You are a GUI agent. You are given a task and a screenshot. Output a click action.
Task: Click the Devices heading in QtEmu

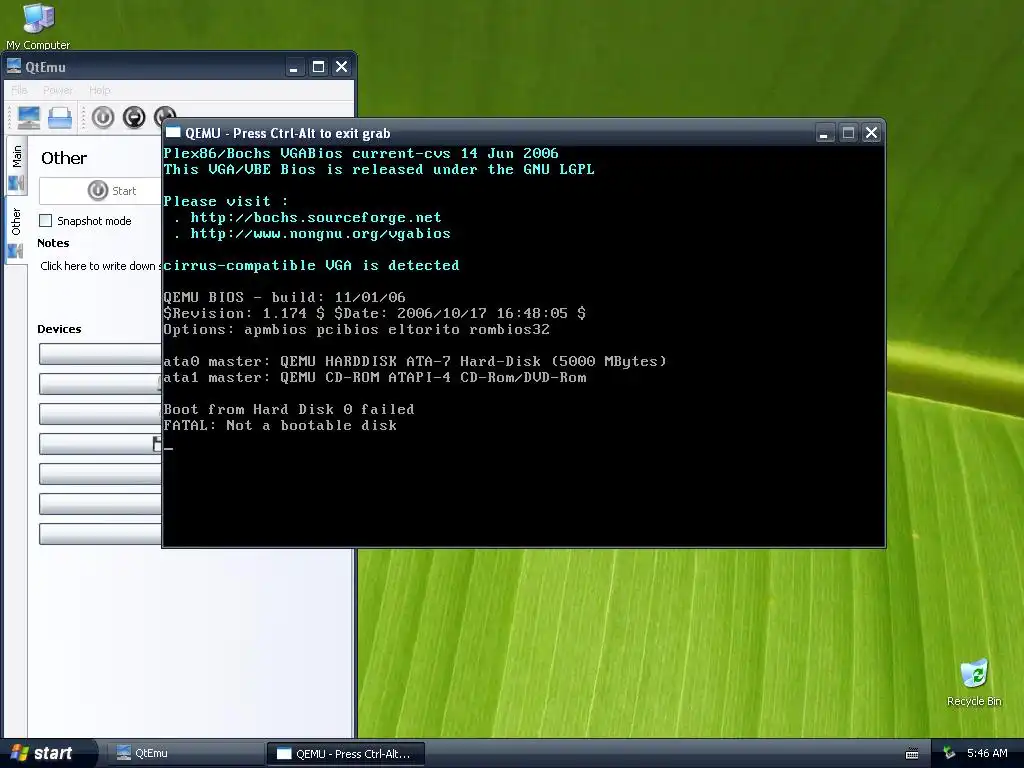(59, 329)
